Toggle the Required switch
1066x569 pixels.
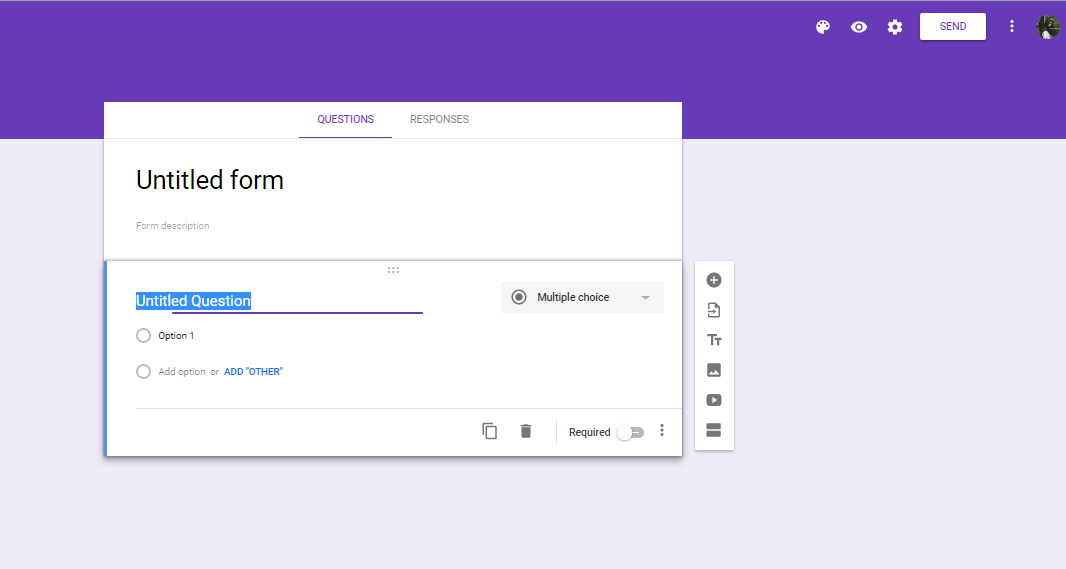pos(630,432)
